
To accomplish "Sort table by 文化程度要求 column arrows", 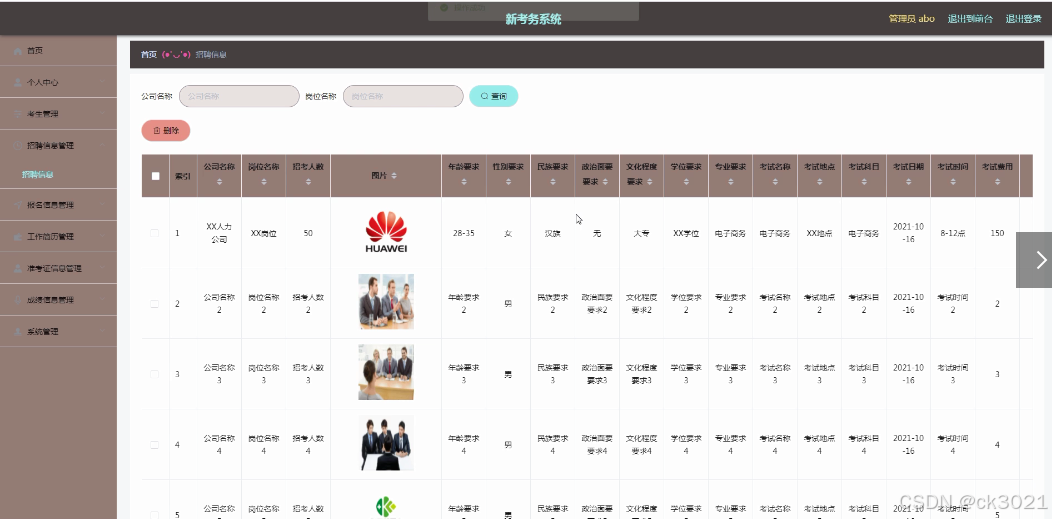I will click(x=650, y=182).
